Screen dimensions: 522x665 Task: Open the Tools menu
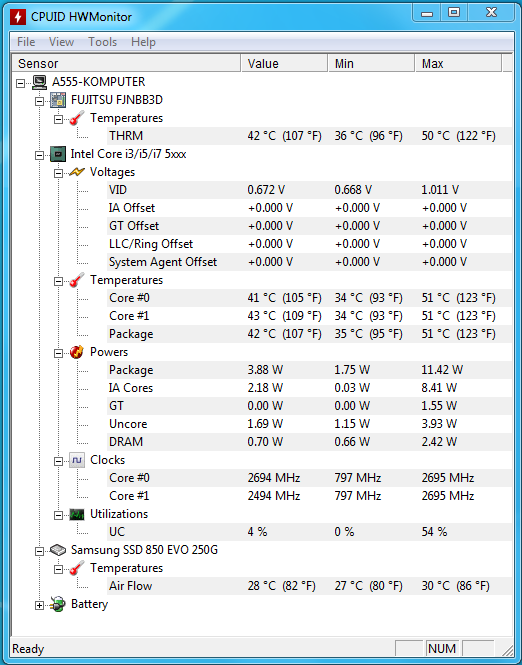pos(103,42)
